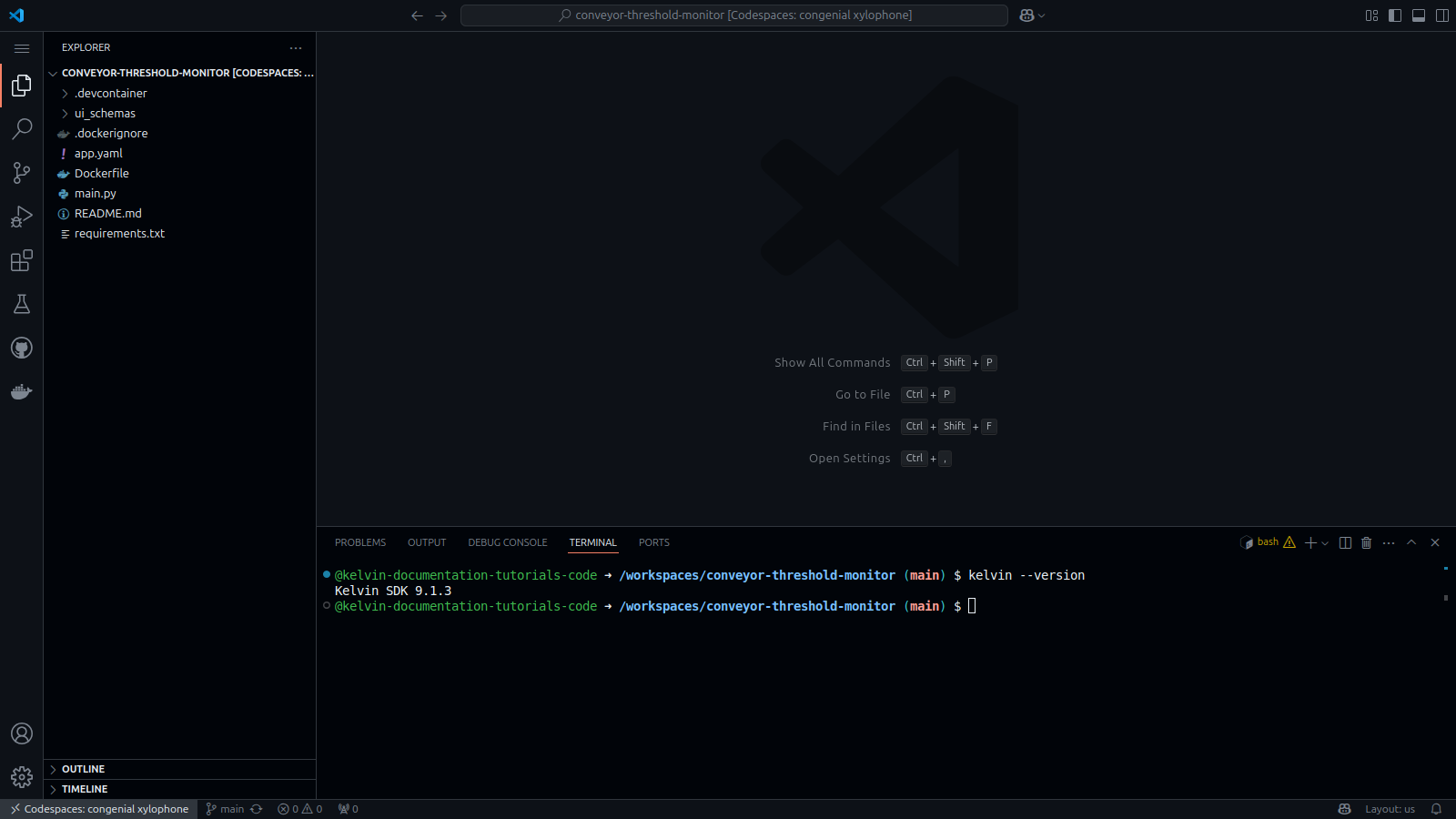Expand the .devcontainer folder
1456x819 pixels.
click(109, 93)
